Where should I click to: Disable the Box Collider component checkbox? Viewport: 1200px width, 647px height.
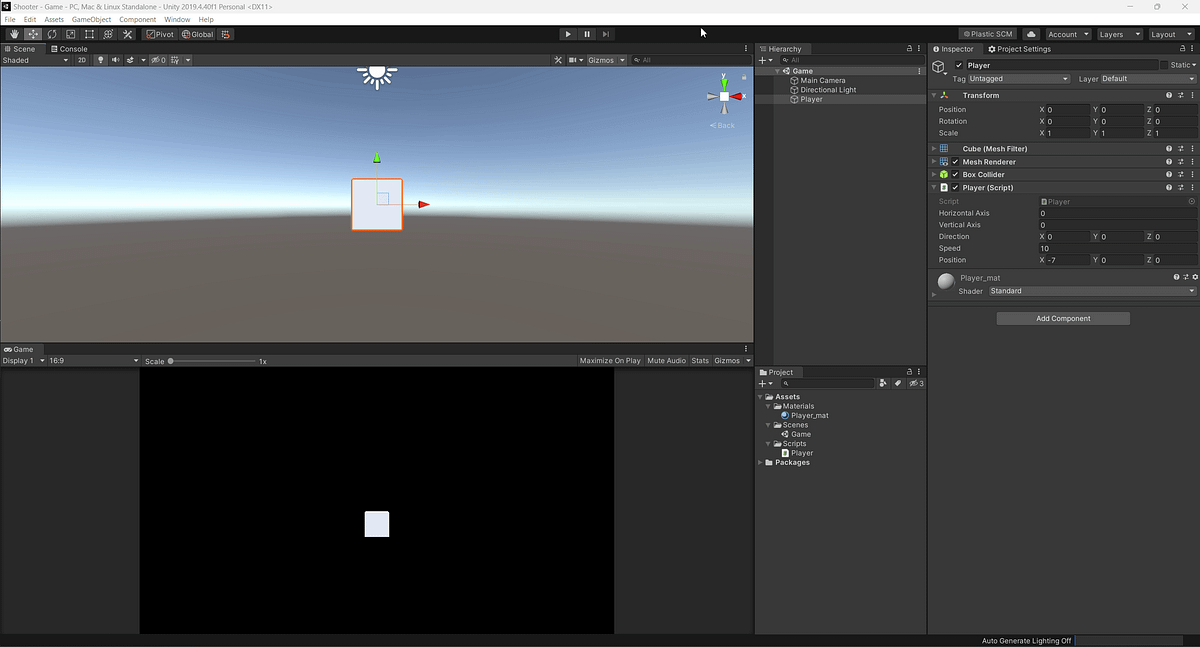(x=955, y=174)
